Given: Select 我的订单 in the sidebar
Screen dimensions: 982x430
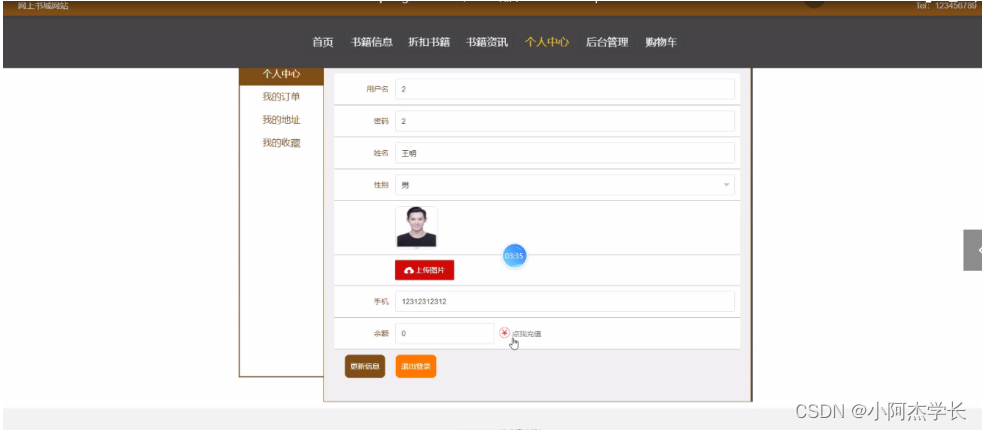Looking at the screenshot, I should coord(281,97).
